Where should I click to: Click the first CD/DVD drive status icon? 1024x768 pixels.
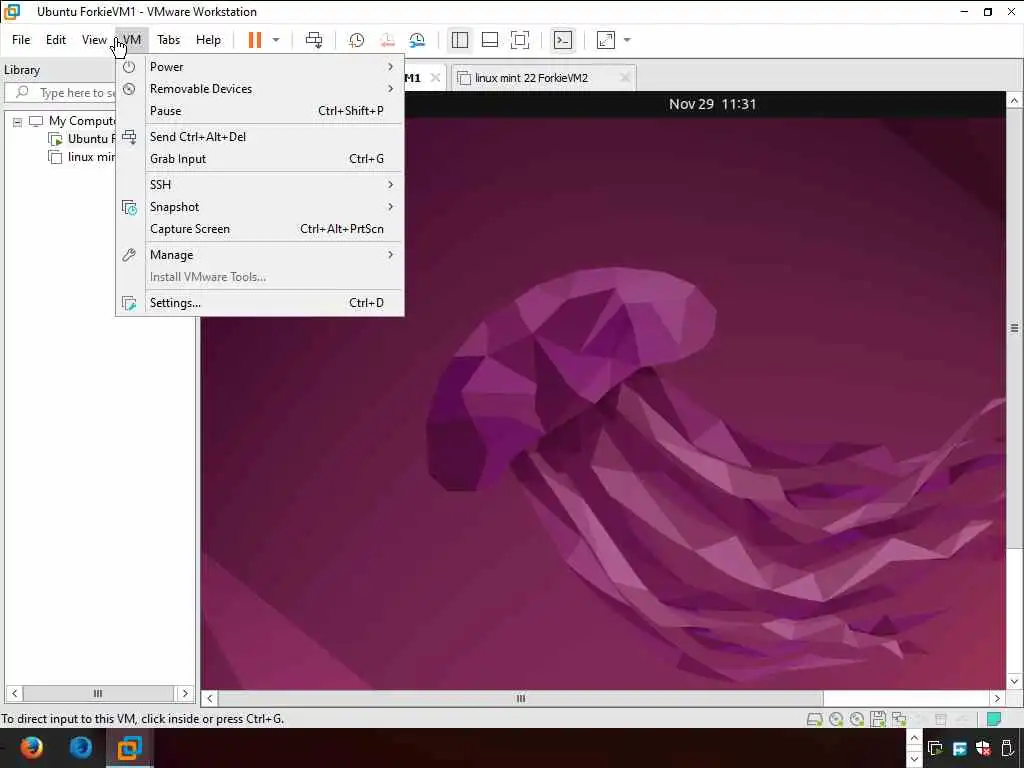(836, 720)
